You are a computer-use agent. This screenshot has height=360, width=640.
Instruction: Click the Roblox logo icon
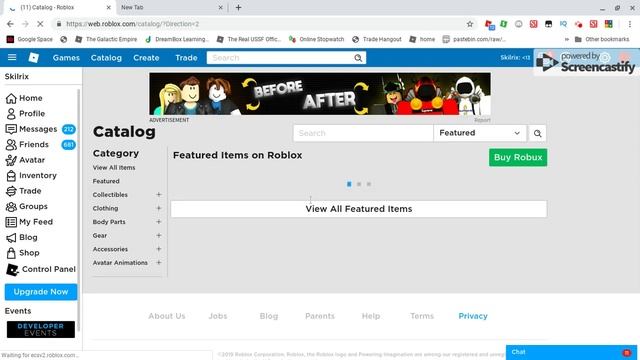(x=34, y=58)
